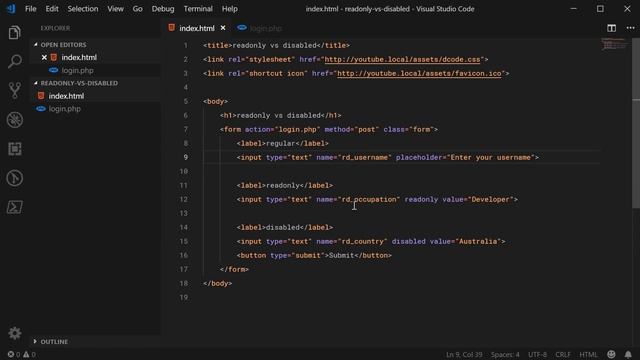Image resolution: width=640 pixels, height=360 pixels.
Task: Click line number 15 in gutter
Action: 184,242
